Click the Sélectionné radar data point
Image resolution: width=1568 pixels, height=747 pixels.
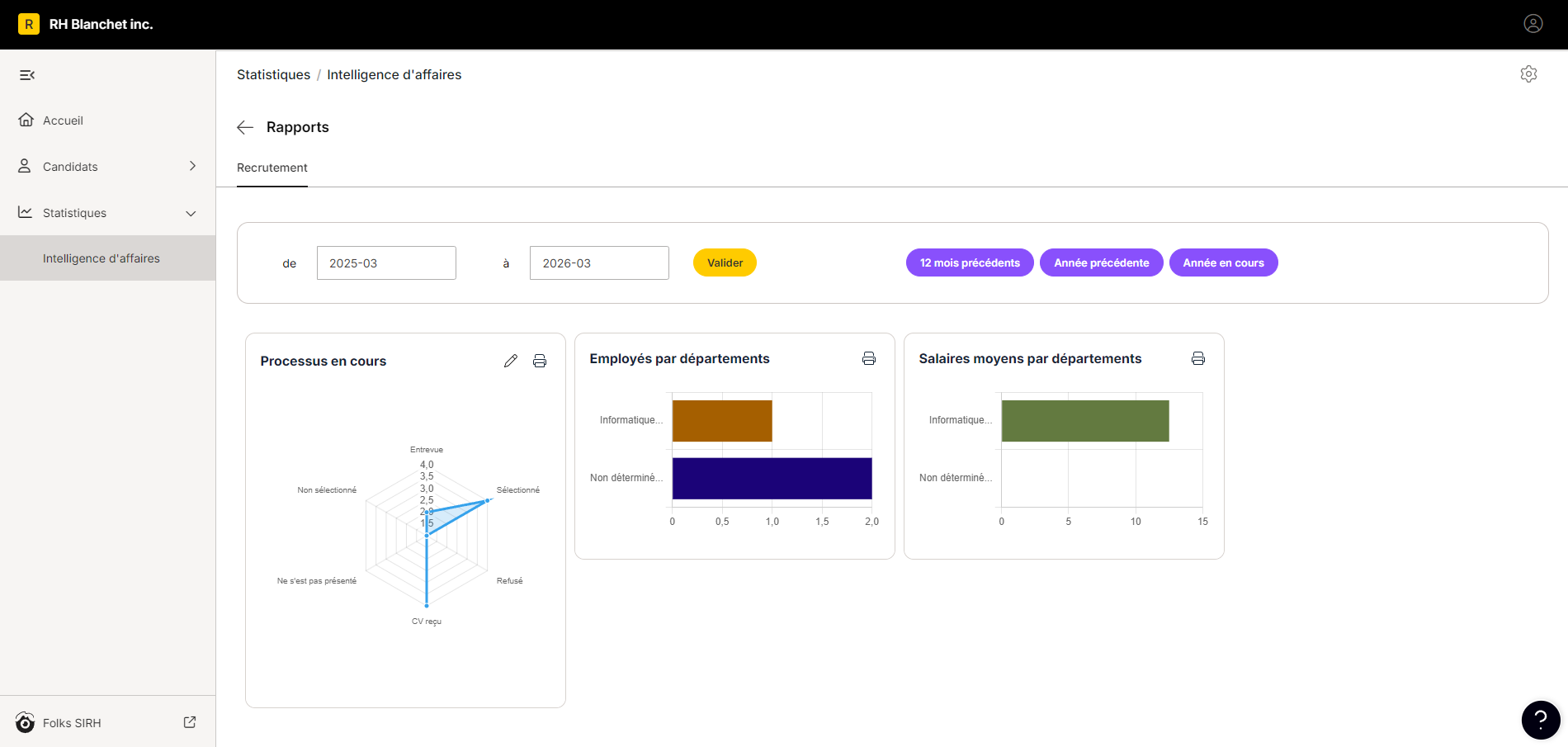pyautogui.click(x=487, y=500)
